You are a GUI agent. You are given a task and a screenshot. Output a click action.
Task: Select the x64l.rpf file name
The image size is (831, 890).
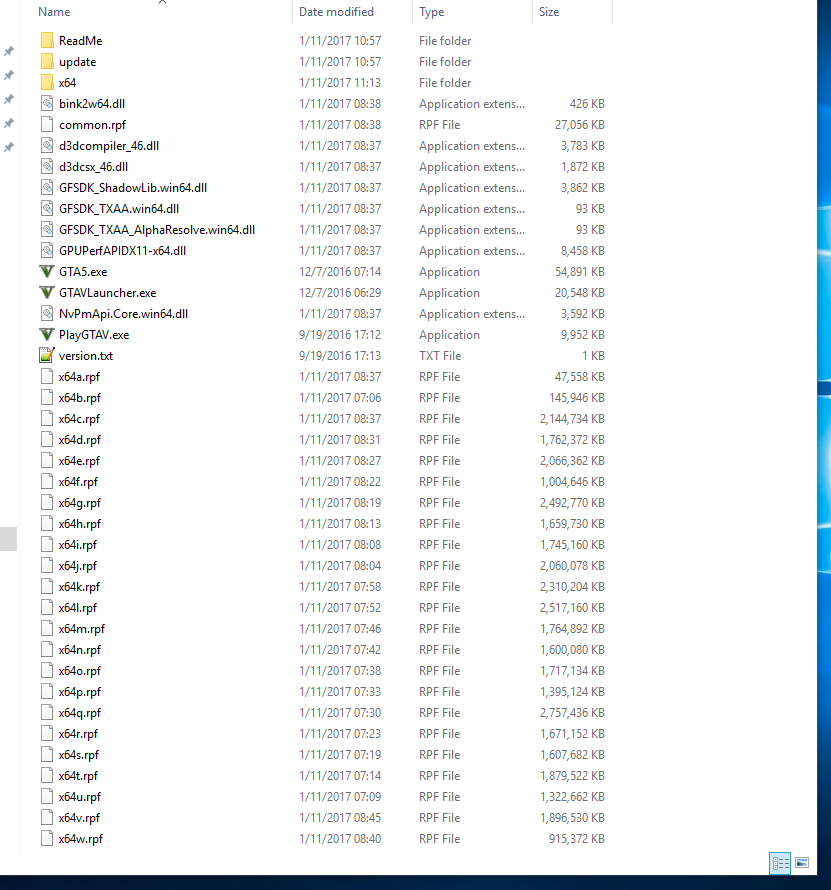pos(77,608)
